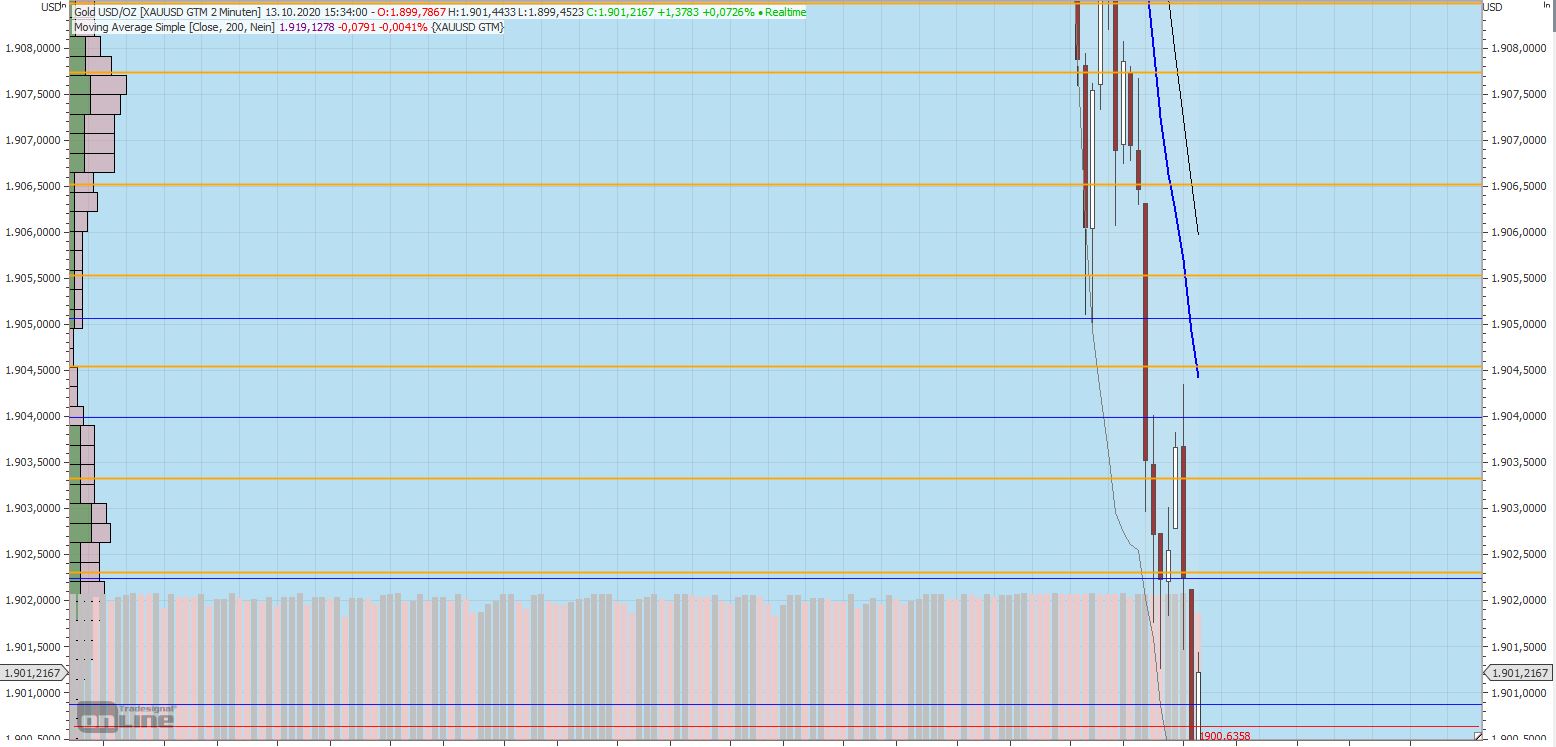Viewport: 1556px width, 747px height.
Task: Click '1.906,0000' on the right price axis
Action: tap(1518, 232)
